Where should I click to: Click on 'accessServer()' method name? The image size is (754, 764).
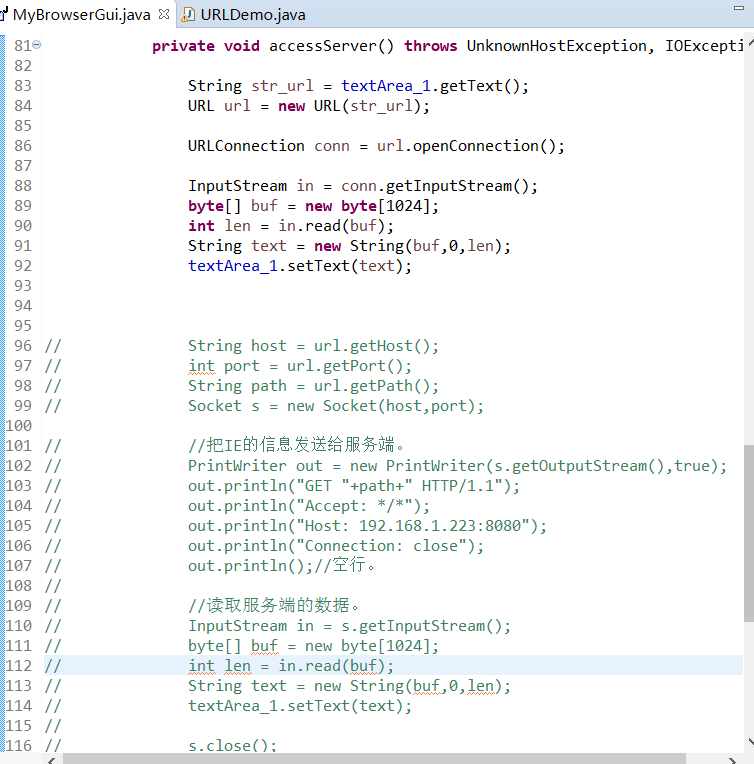pos(331,46)
